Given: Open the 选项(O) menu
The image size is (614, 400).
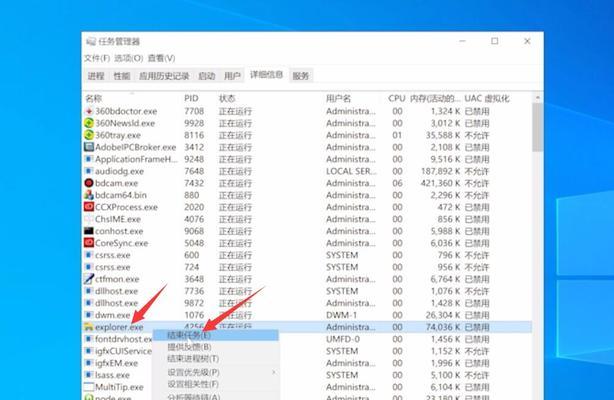Looking at the screenshot, I should click(x=128, y=58).
